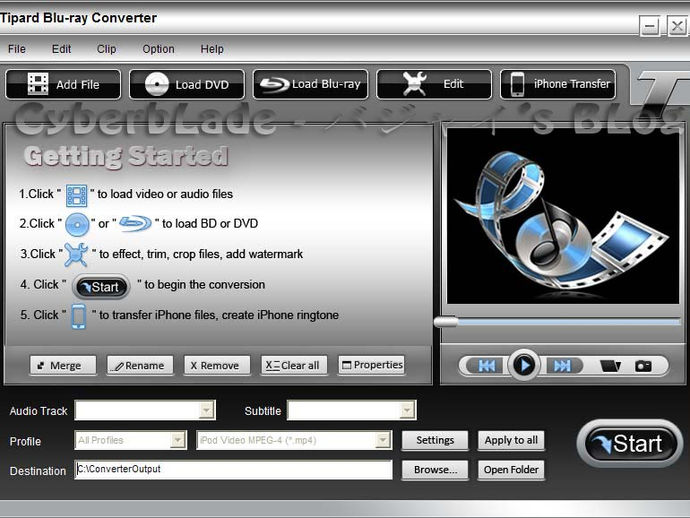The width and height of the screenshot is (690, 518).
Task: Click the Load Blu-ray toolbar button
Action: point(310,84)
